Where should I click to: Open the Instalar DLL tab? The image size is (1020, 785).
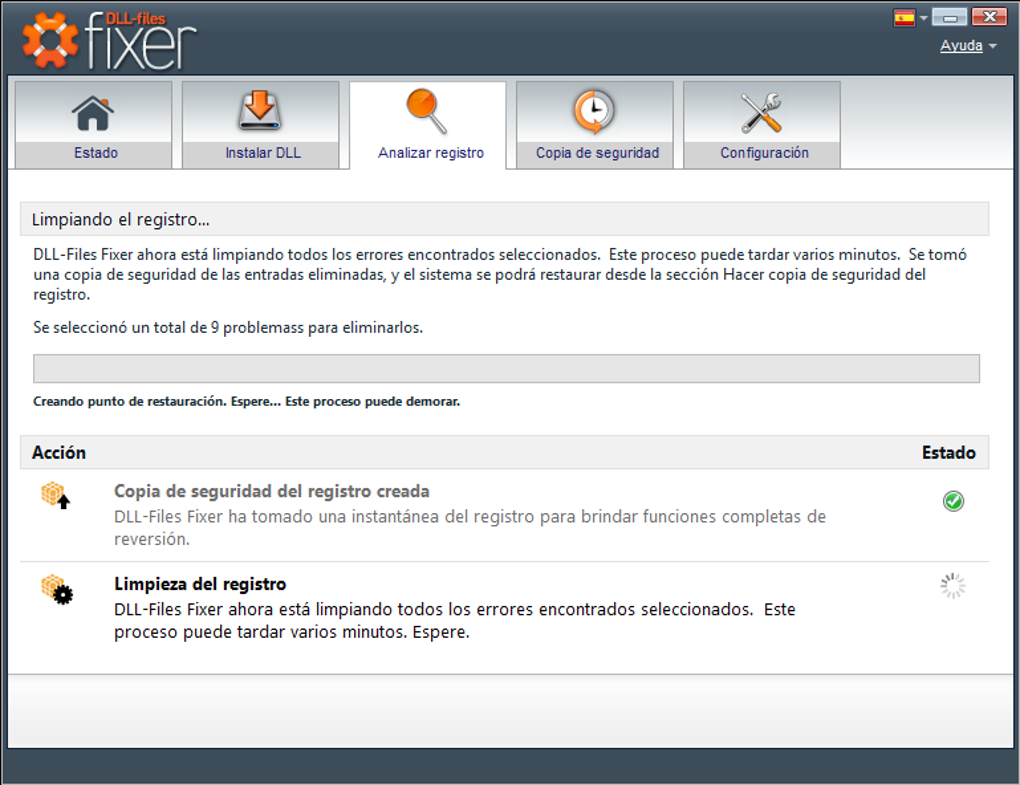tap(260, 125)
